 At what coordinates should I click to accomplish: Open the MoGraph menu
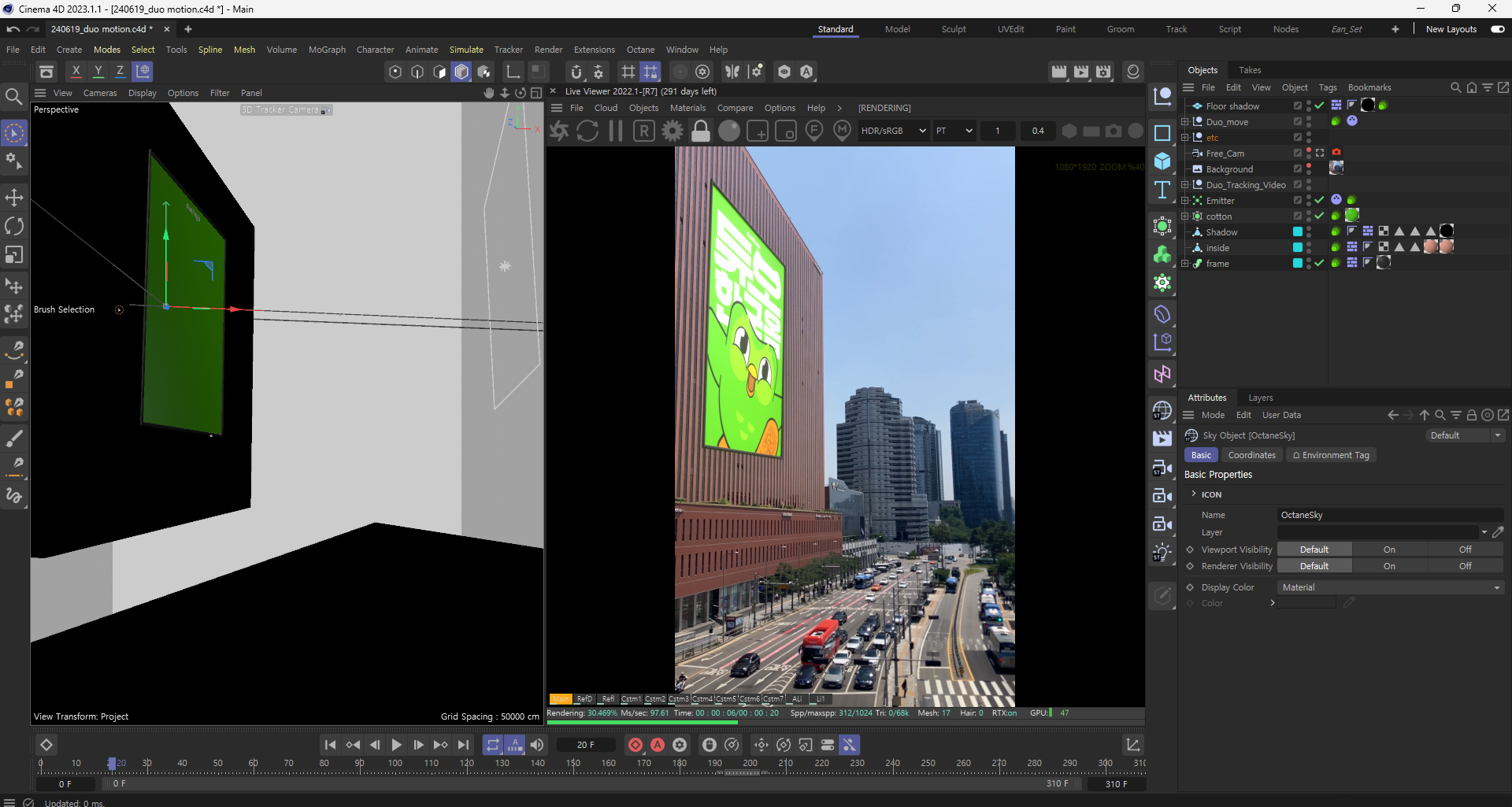tap(327, 50)
